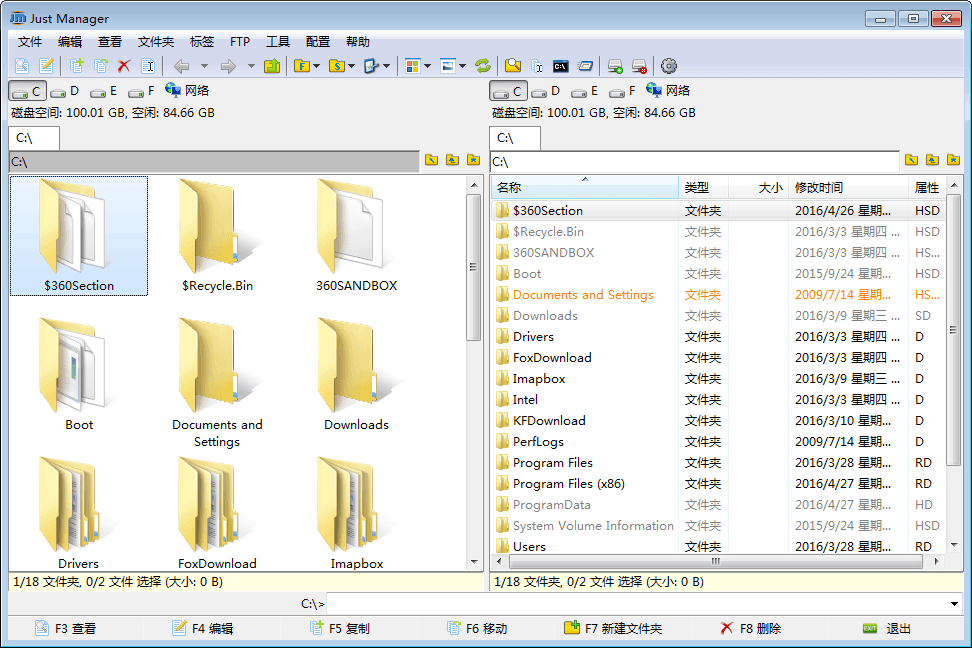Screen dimensions: 972x648
Task: Click the go up folder toolbar icon
Action: (x=272, y=66)
